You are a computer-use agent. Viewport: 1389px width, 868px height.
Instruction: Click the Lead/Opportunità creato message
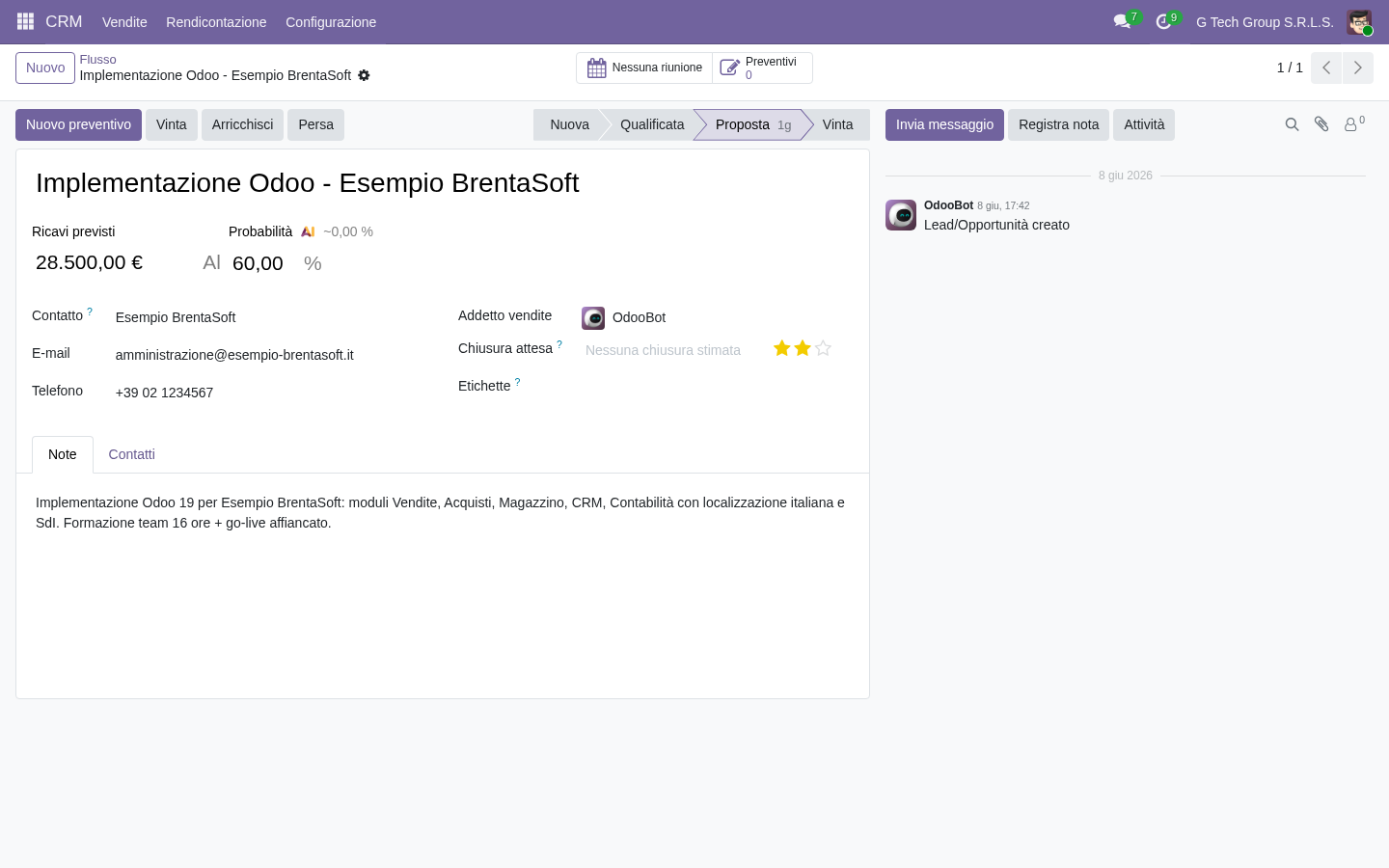tap(996, 225)
